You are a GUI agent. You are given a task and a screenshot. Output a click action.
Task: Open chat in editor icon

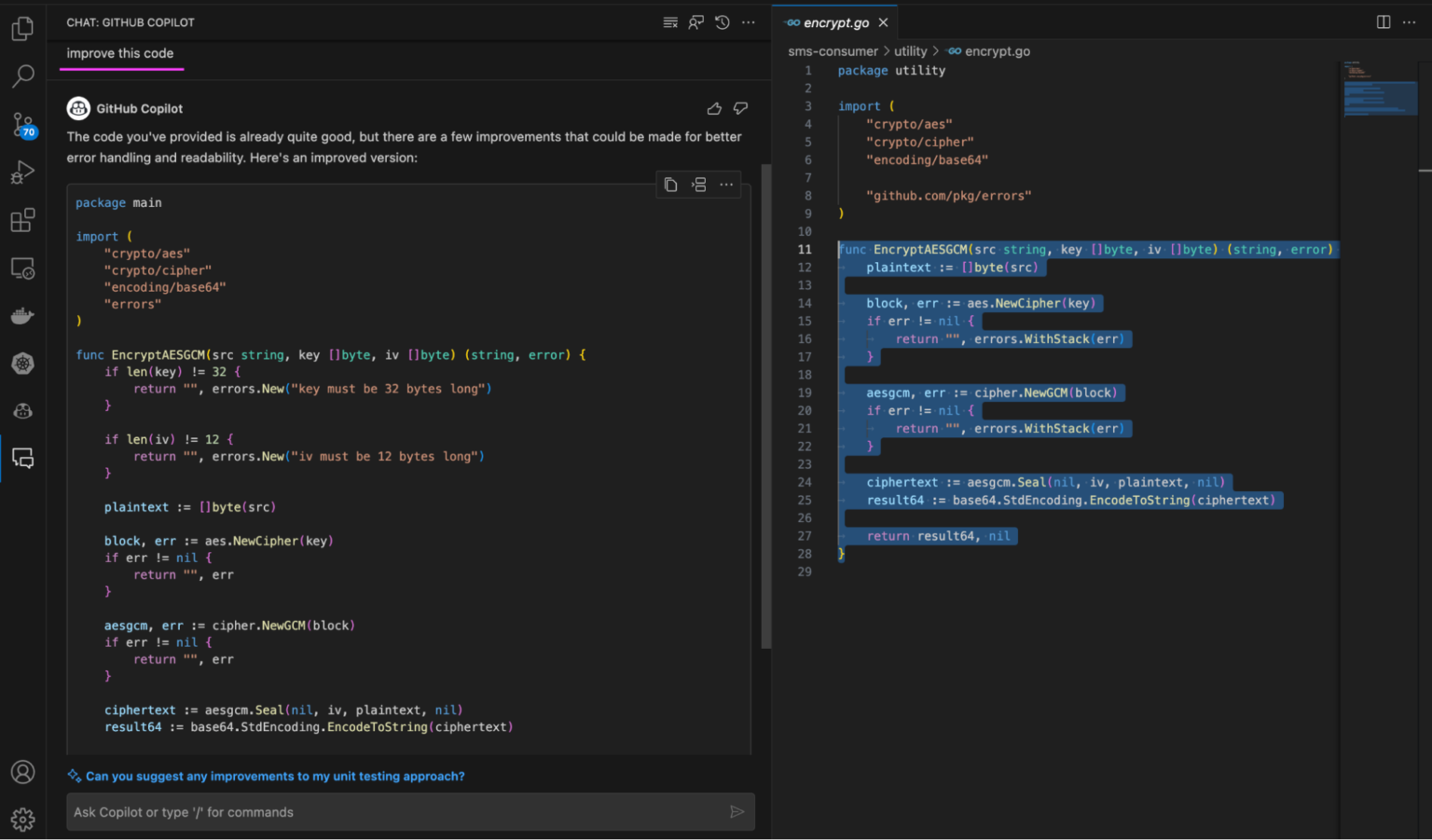pyautogui.click(x=696, y=22)
